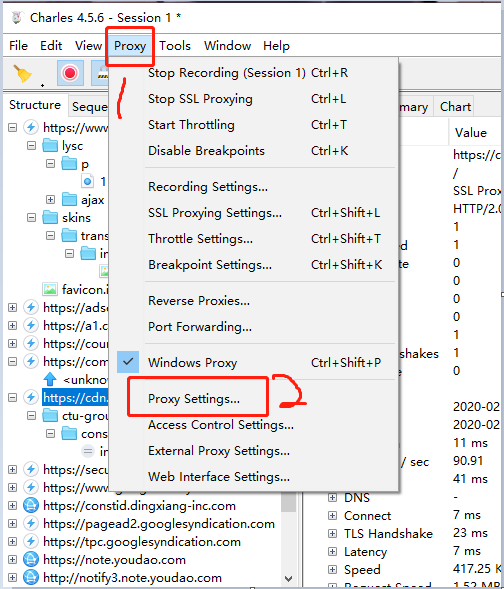Viewport: 504px width, 589px height.
Task: Toggle the red Record button in toolbar
Action: [70, 73]
